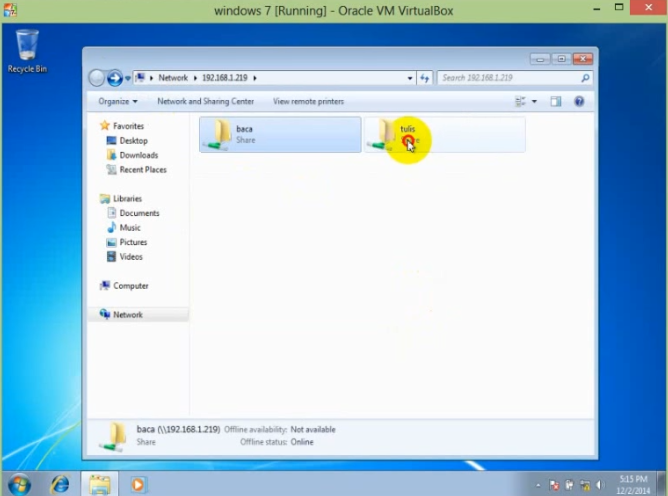Image resolution: width=668 pixels, height=496 pixels.
Task: Toggle the preview pane
Action: point(556,101)
